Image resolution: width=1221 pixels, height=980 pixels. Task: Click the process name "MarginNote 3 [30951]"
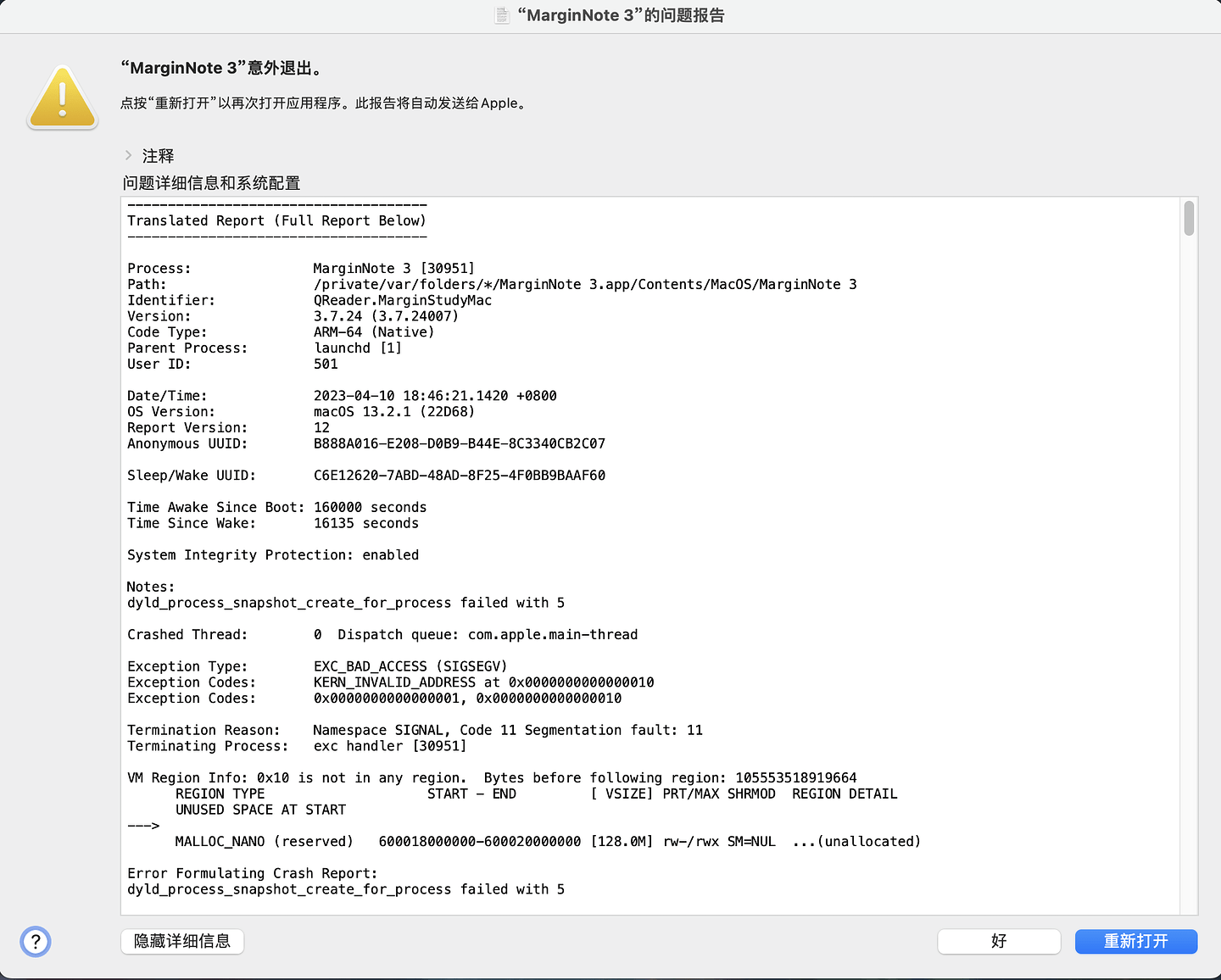(394, 269)
